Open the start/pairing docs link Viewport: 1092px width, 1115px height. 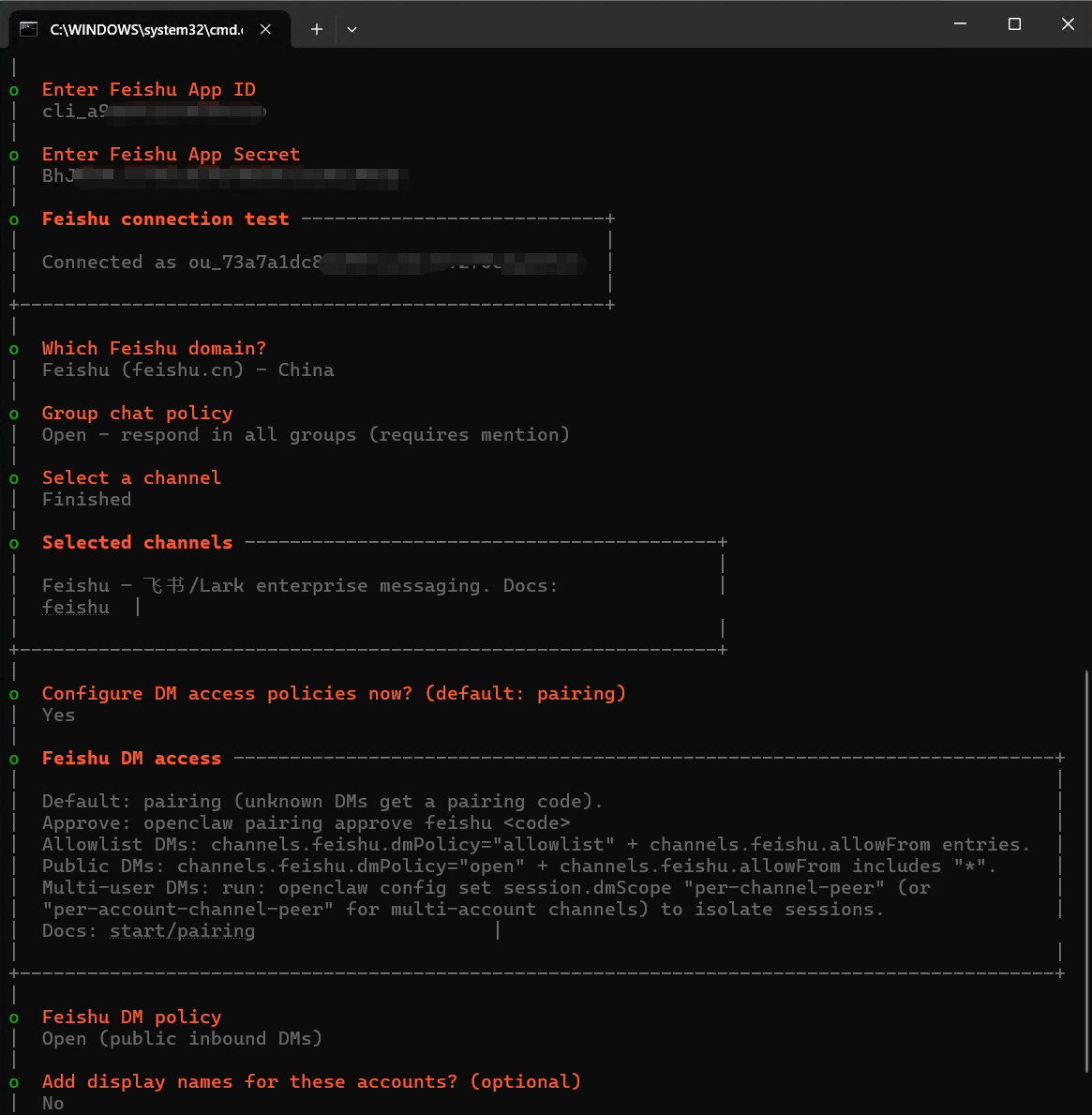point(182,931)
